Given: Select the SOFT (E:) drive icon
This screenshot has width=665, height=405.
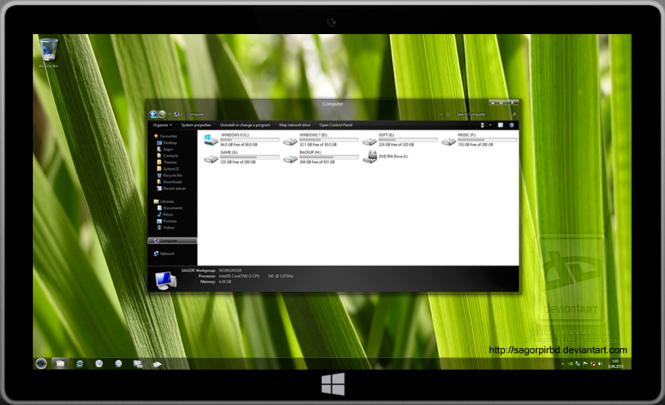Looking at the screenshot, I should point(369,142).
